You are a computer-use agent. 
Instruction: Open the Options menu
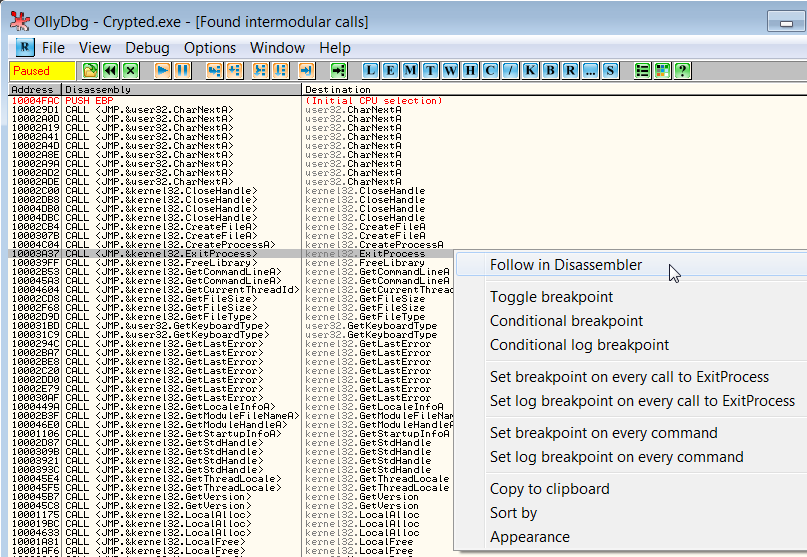pos(209,48)
